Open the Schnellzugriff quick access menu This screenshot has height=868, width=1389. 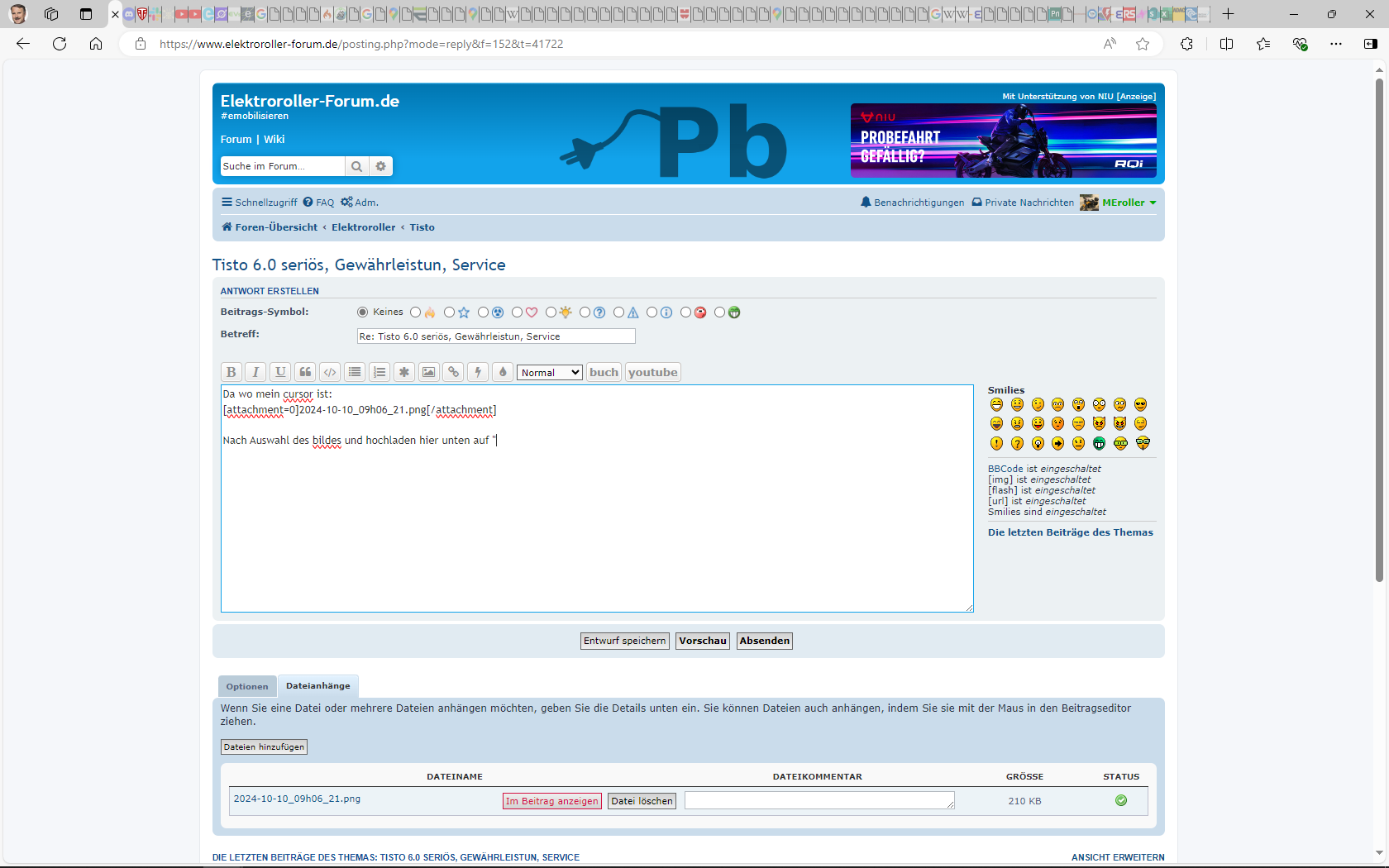click(260, 203)
